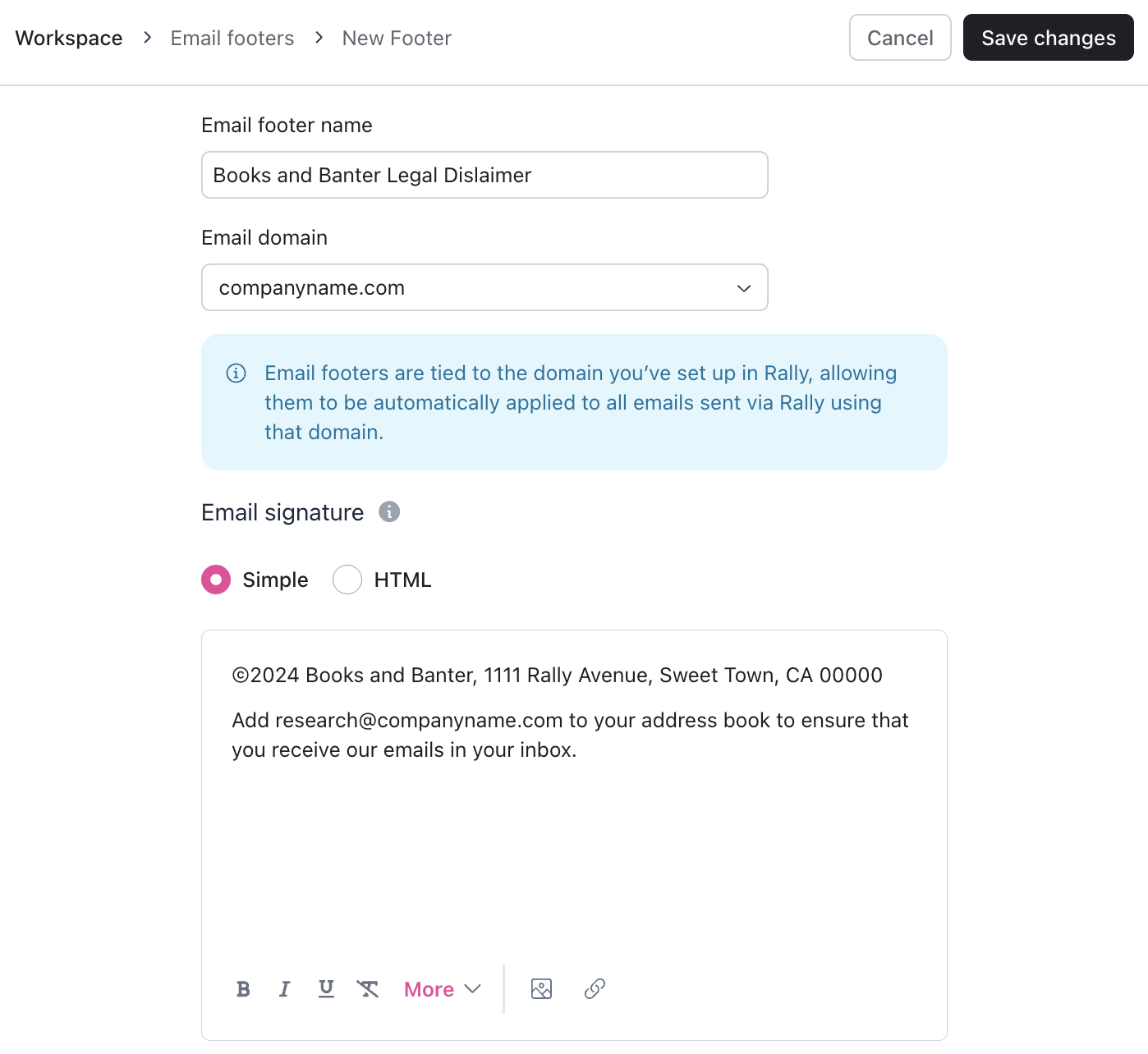Navigate back to Email footers

coord(232,39)
